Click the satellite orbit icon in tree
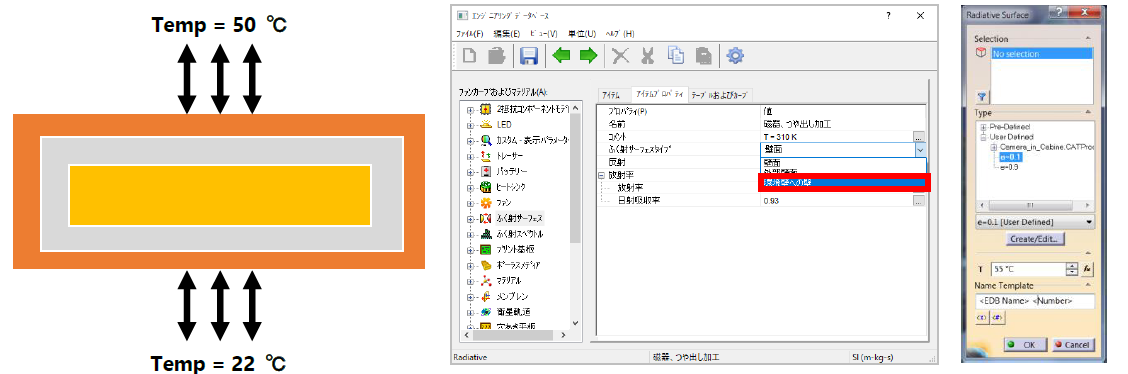 pos(486,311)
